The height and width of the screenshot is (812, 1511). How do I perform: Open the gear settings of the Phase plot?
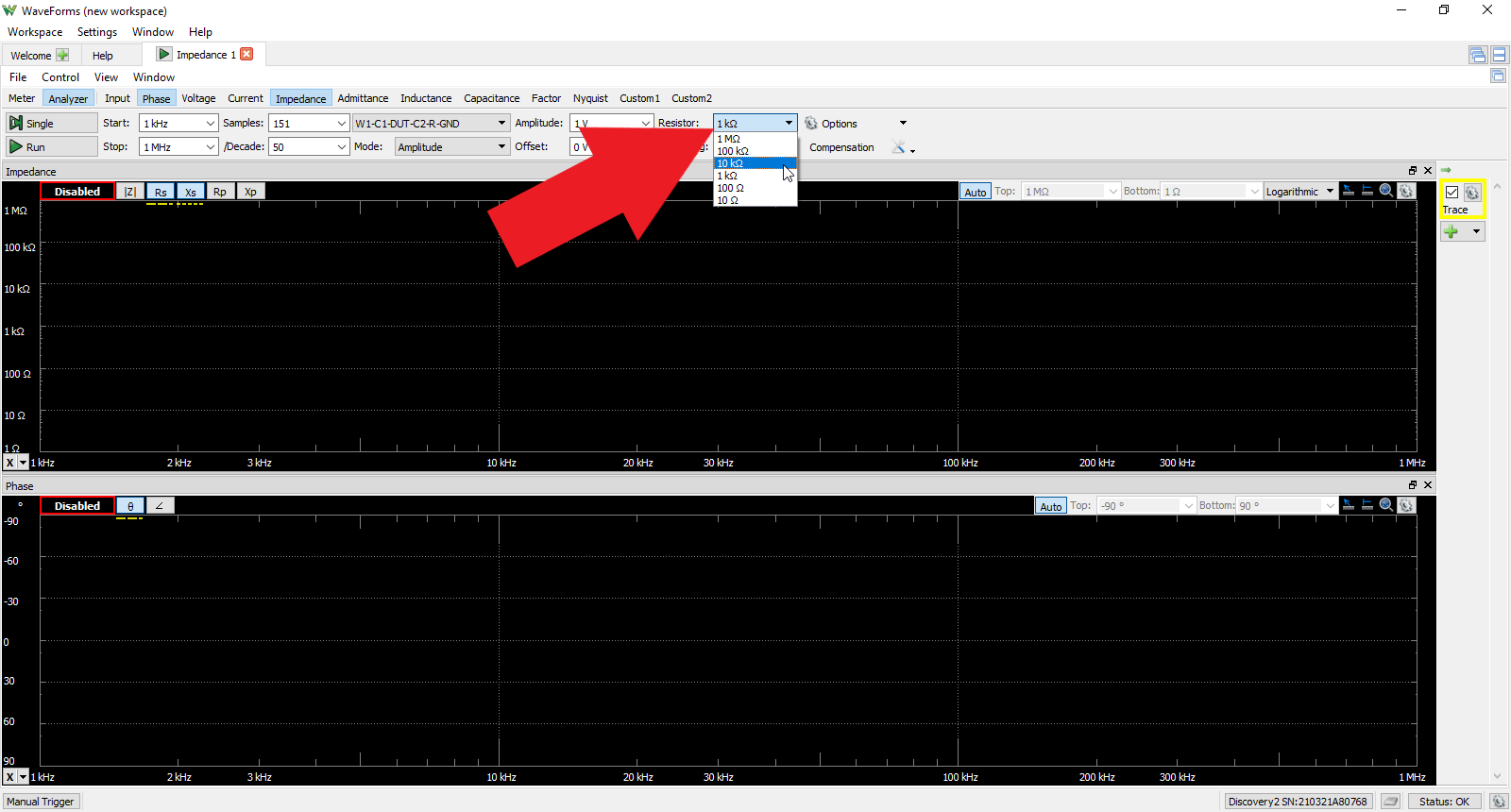[x=1406, y=505]
